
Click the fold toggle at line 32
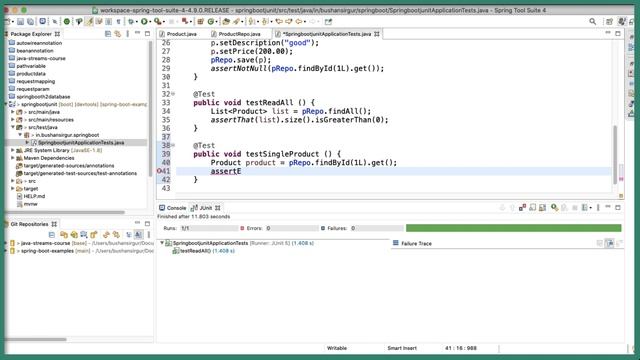tap(173, 94)
